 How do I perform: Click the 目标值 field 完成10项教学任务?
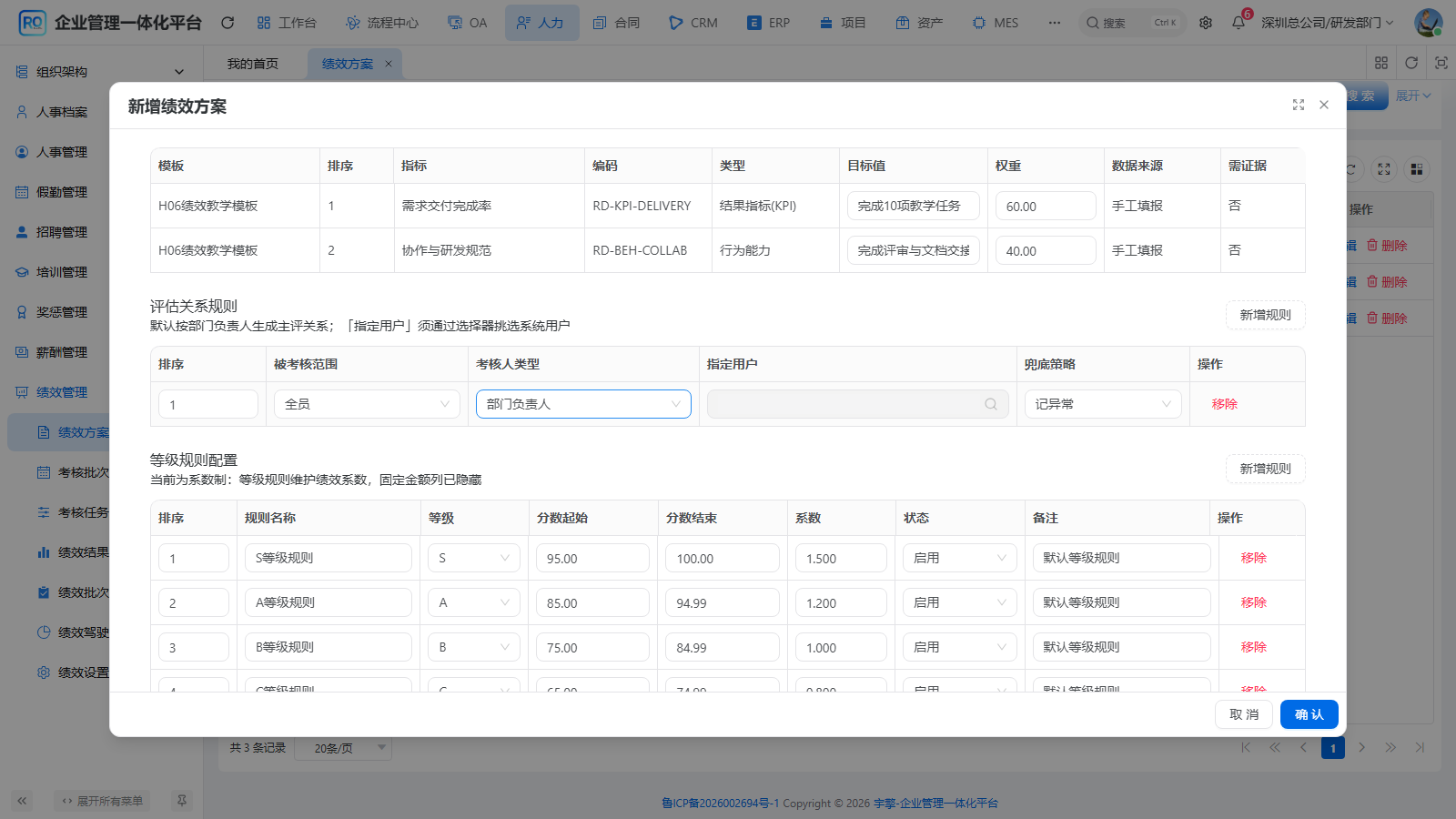coord(914,206)
